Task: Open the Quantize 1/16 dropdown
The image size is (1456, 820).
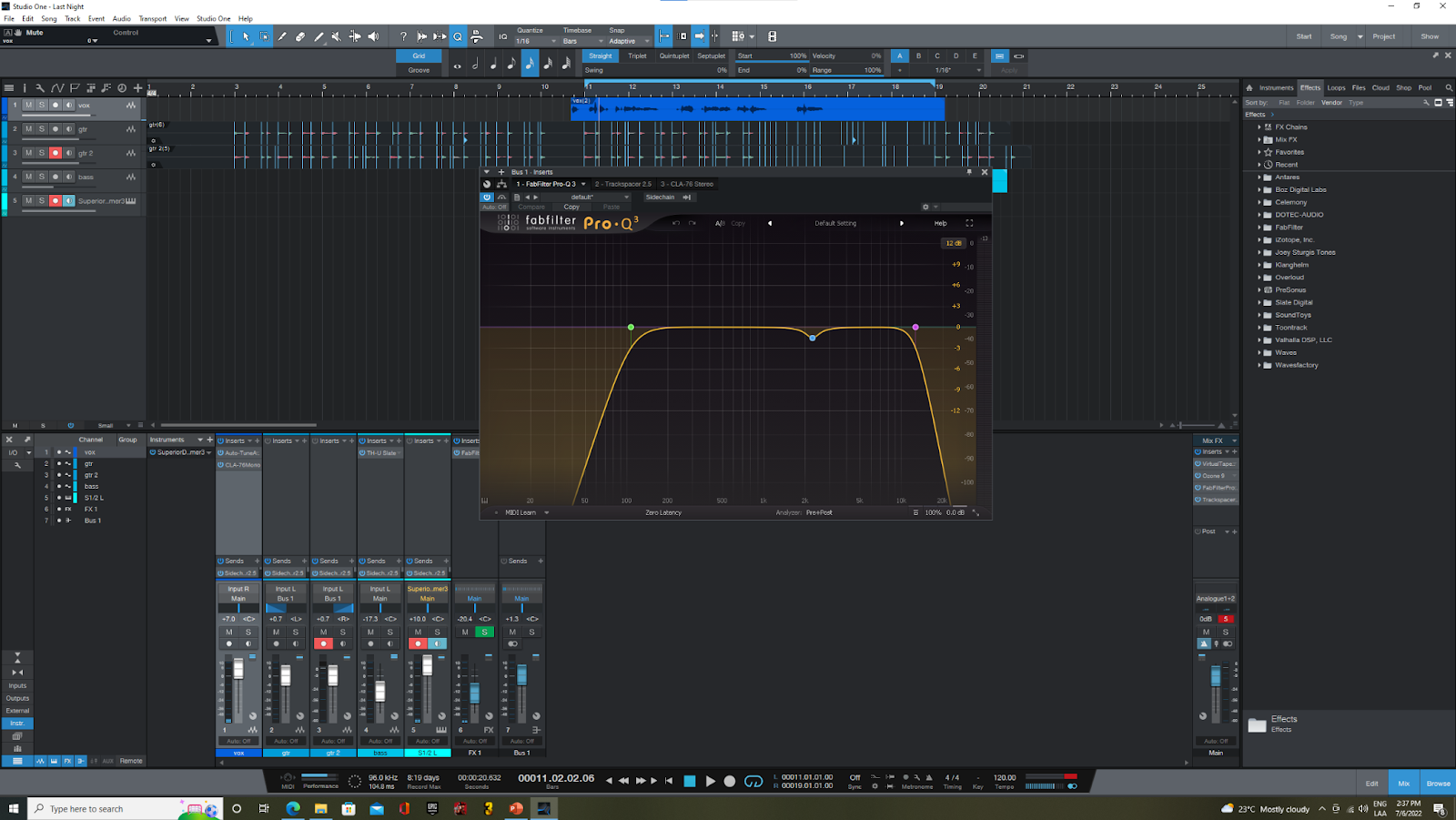Action: [x=537, y=41]
